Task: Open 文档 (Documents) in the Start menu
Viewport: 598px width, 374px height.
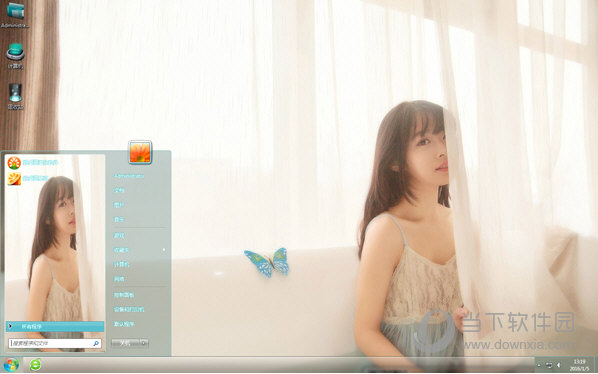Action: coord(119,190)
